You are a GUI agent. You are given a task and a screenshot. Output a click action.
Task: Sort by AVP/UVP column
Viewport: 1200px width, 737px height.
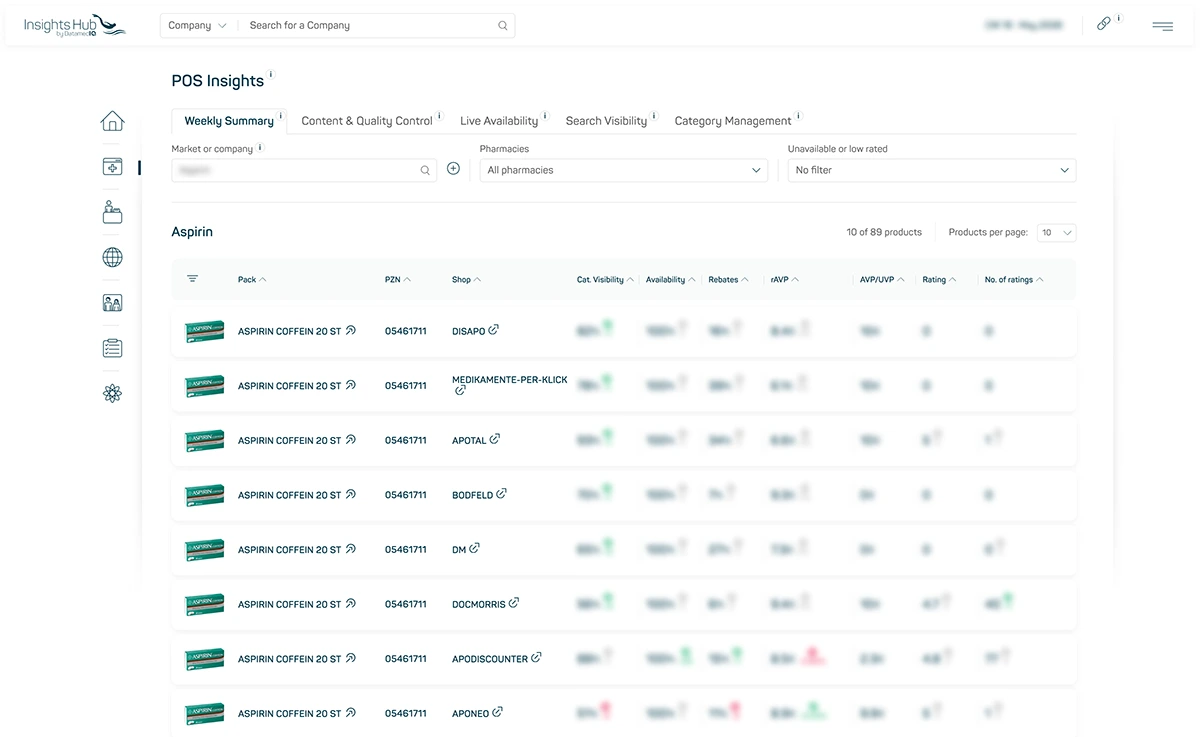click(882, 280)
